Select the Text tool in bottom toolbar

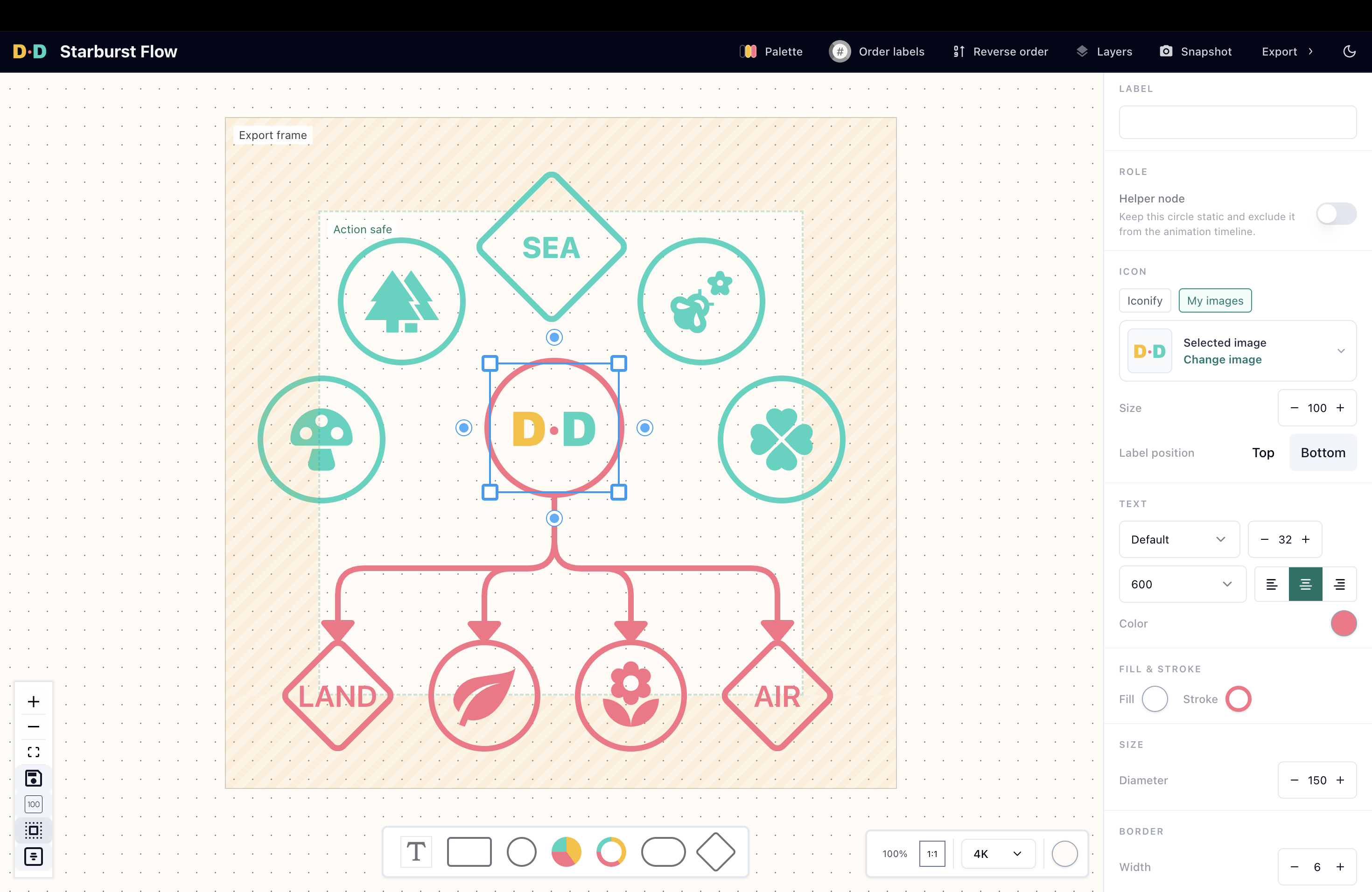[x=416, y=852]
